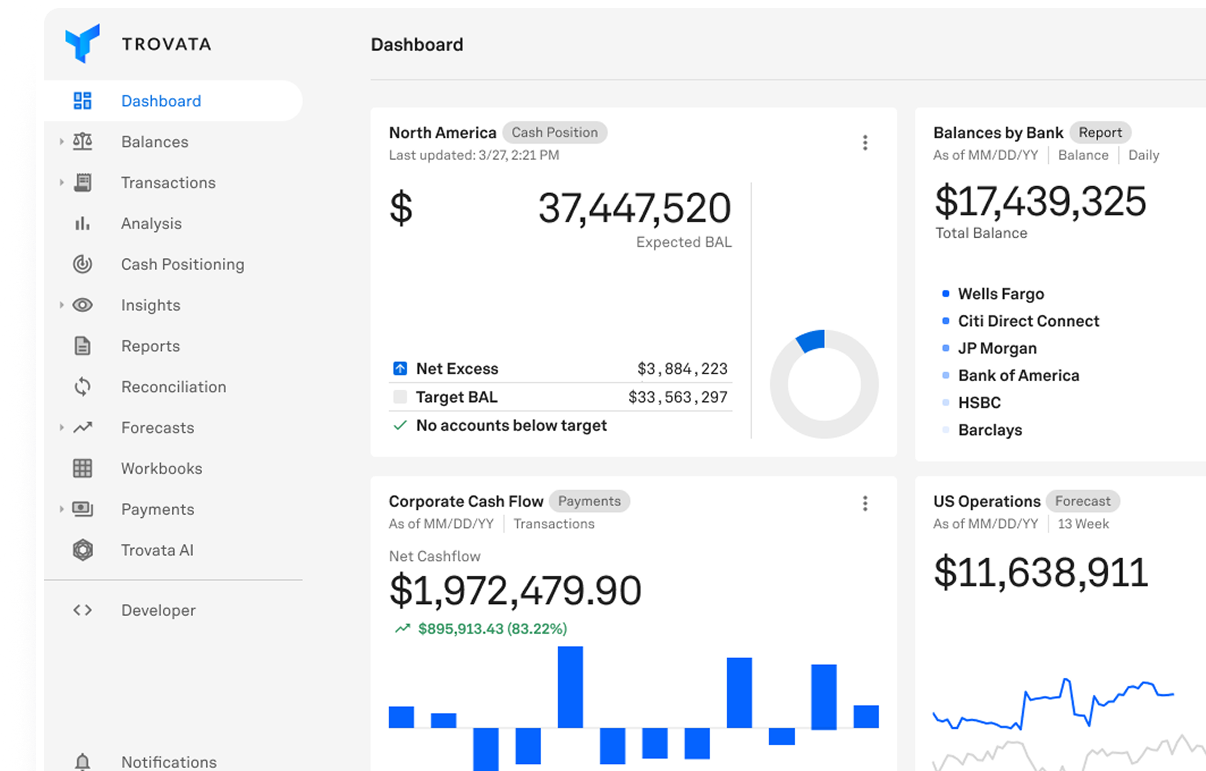Open Analysis via its bar-chart icon
Viewport: 1206px width, 771px height.
click(83, 223)
